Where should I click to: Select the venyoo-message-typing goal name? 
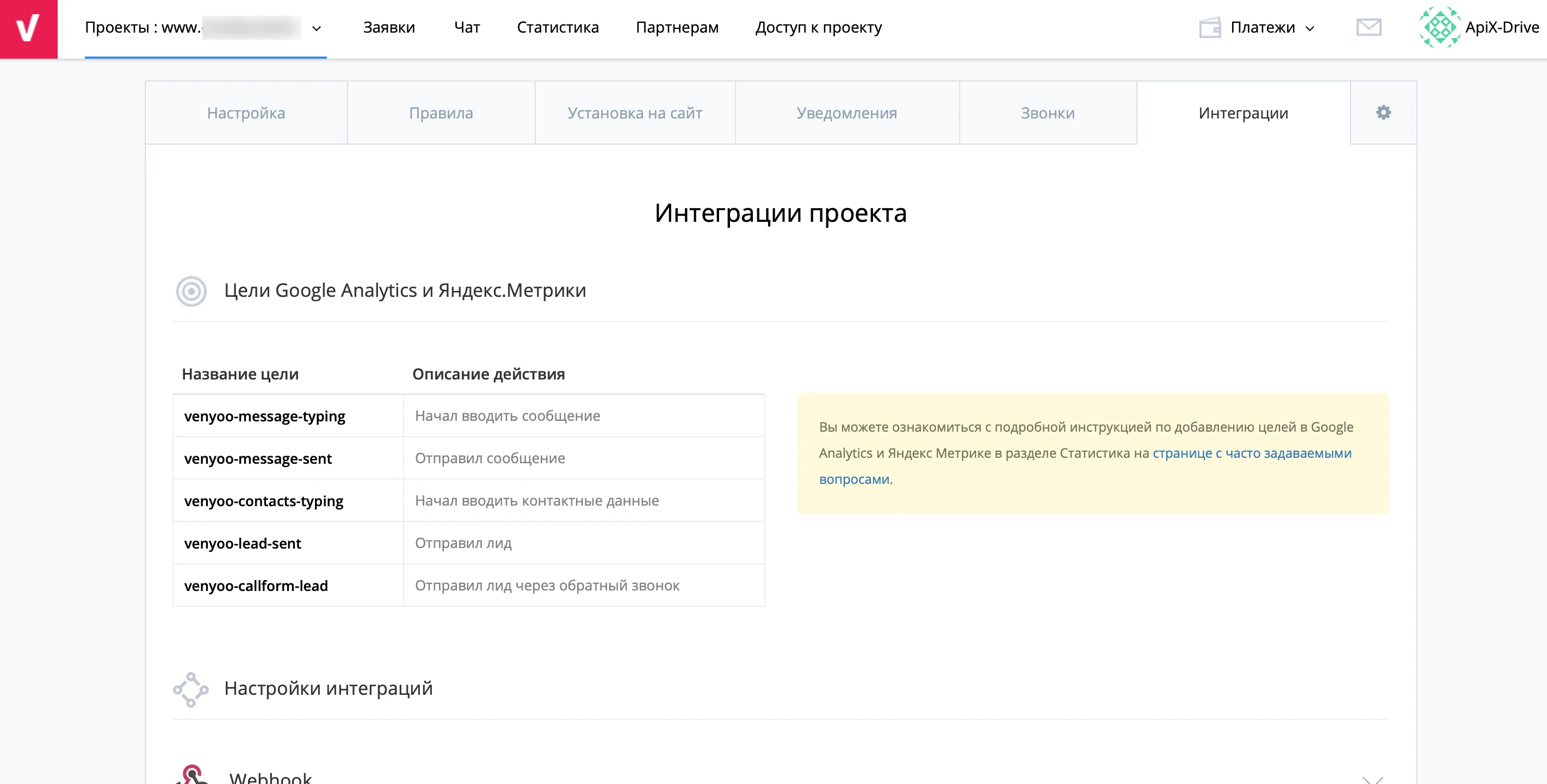265,416
